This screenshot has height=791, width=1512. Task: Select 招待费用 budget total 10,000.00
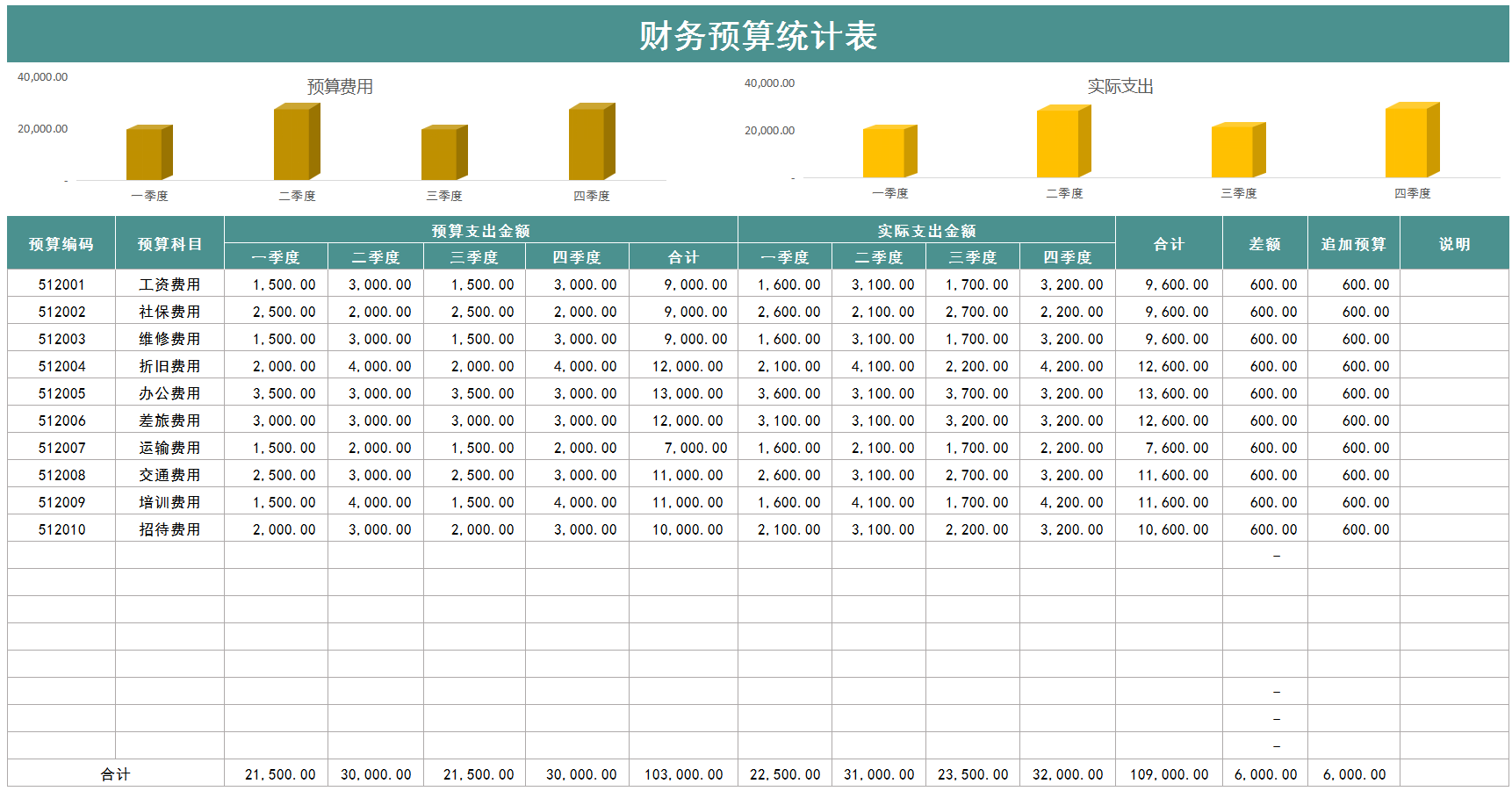click(x=683, y=529)
